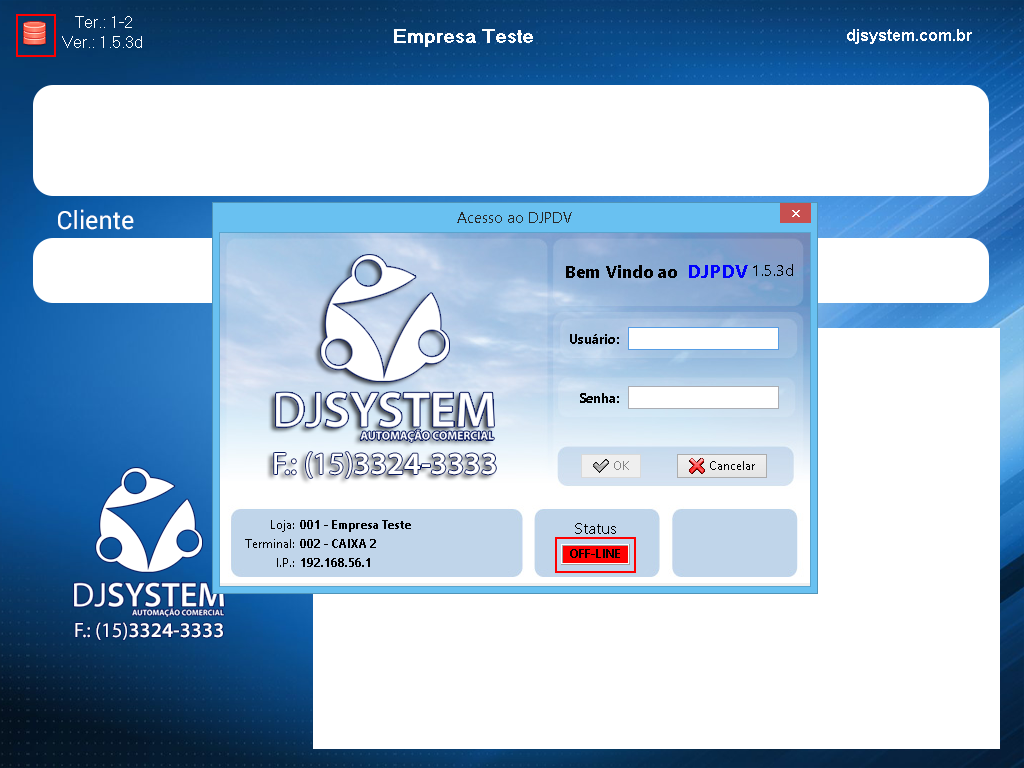Click the Ver.: 1.5.3d version text

(x=102, y=42)
